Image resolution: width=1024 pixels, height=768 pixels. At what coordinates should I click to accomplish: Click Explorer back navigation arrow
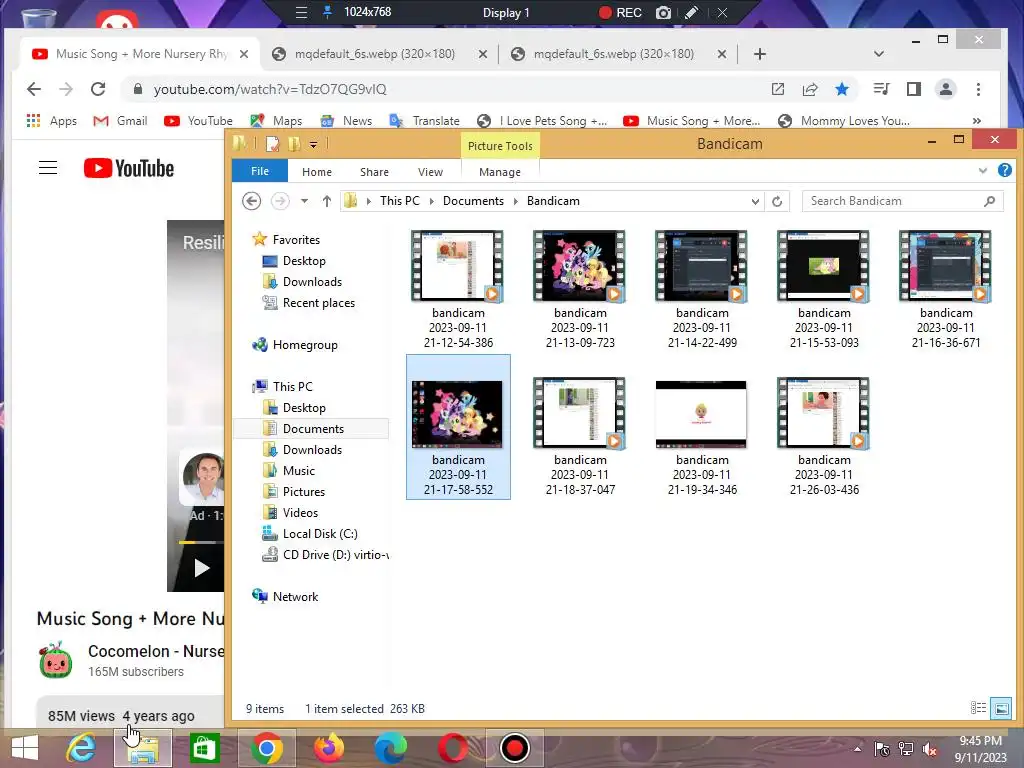point(251,201)
